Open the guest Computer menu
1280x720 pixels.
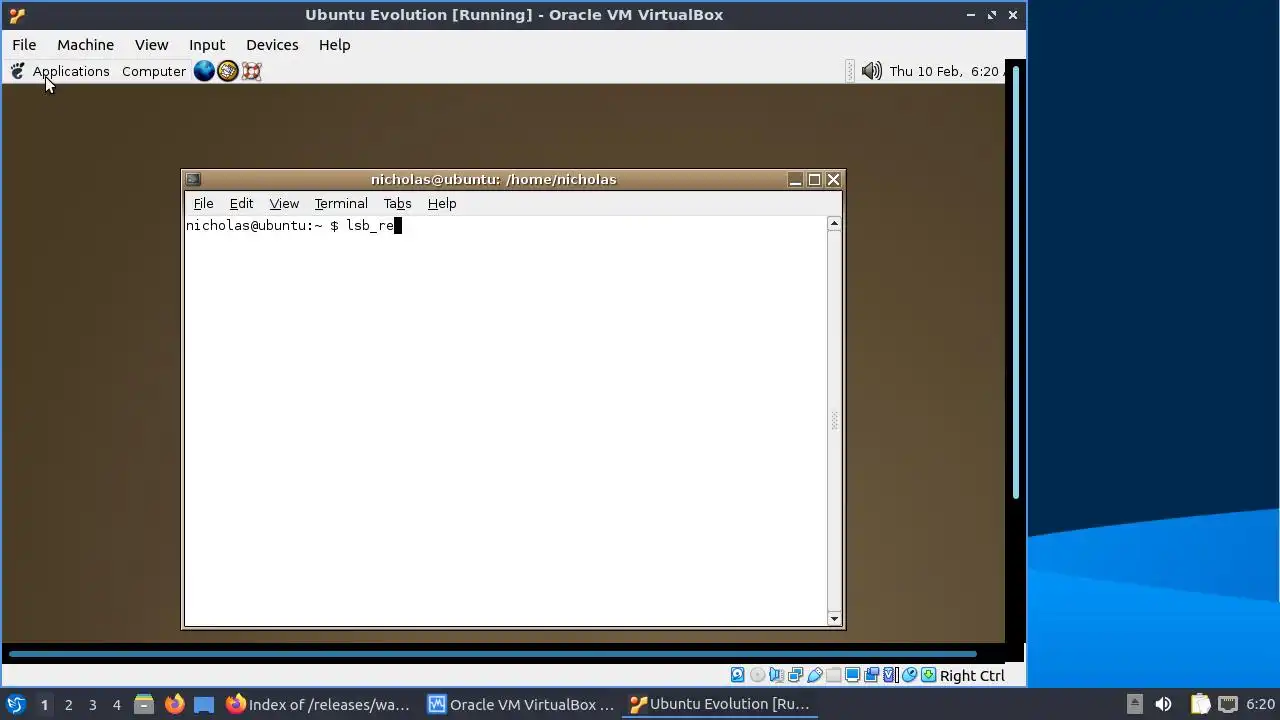tap(154, 71)
